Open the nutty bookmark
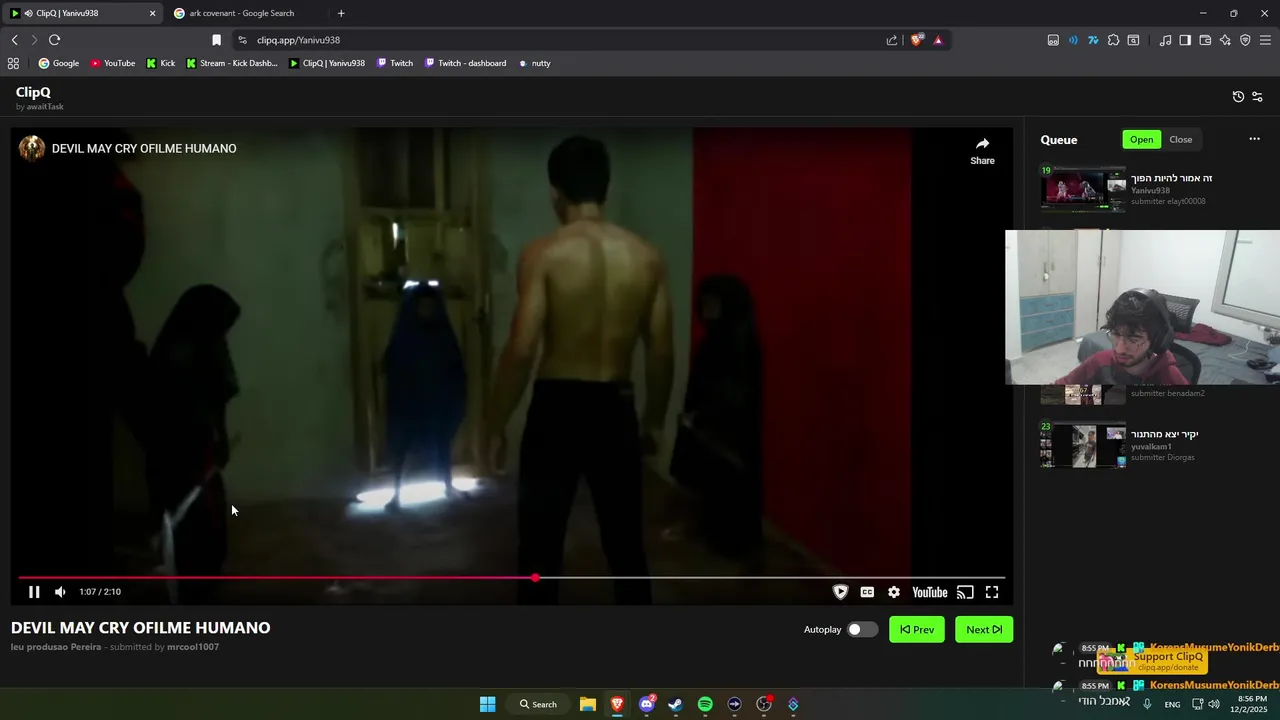This screenshot has height=720, width=1280. pyautogui.click(x=535, y=63)
